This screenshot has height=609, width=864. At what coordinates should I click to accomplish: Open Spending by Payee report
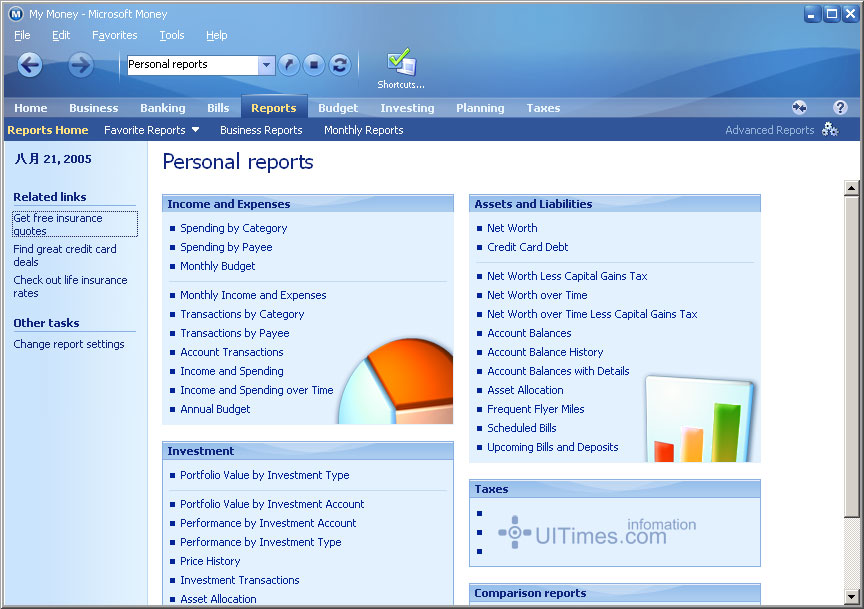click(226, 247)
